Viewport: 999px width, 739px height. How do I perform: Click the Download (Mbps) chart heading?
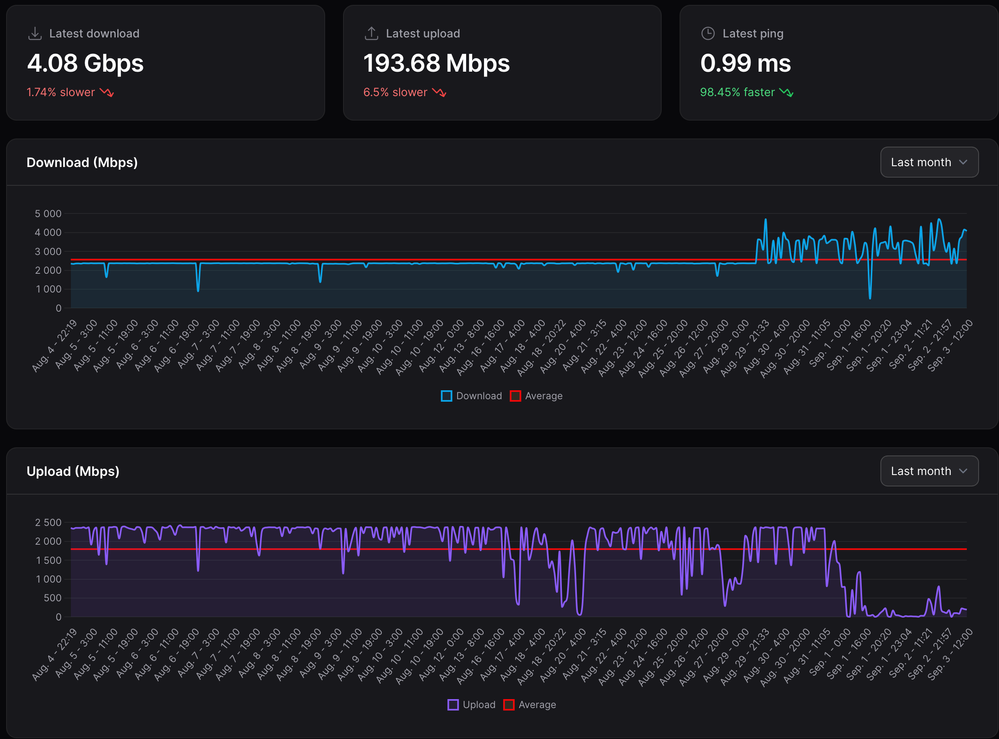tap(82, 162)
